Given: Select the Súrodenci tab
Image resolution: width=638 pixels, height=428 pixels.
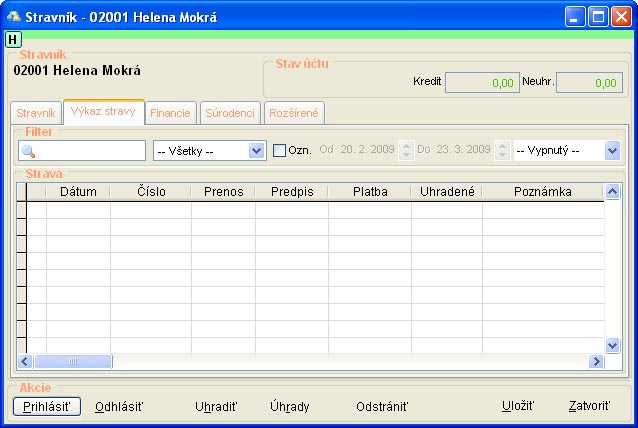Looking at the screenshot, I should pos(231,113).
